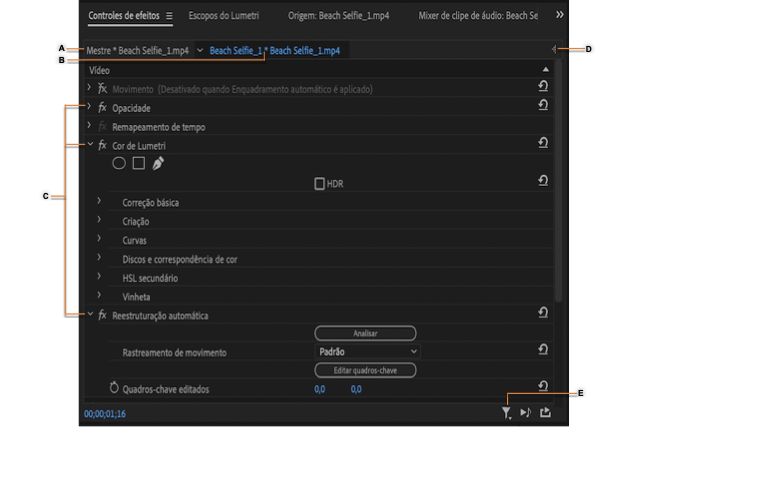760x499 pixels.
Task: Enable the HDR checkbox
Action: [319, 184]
